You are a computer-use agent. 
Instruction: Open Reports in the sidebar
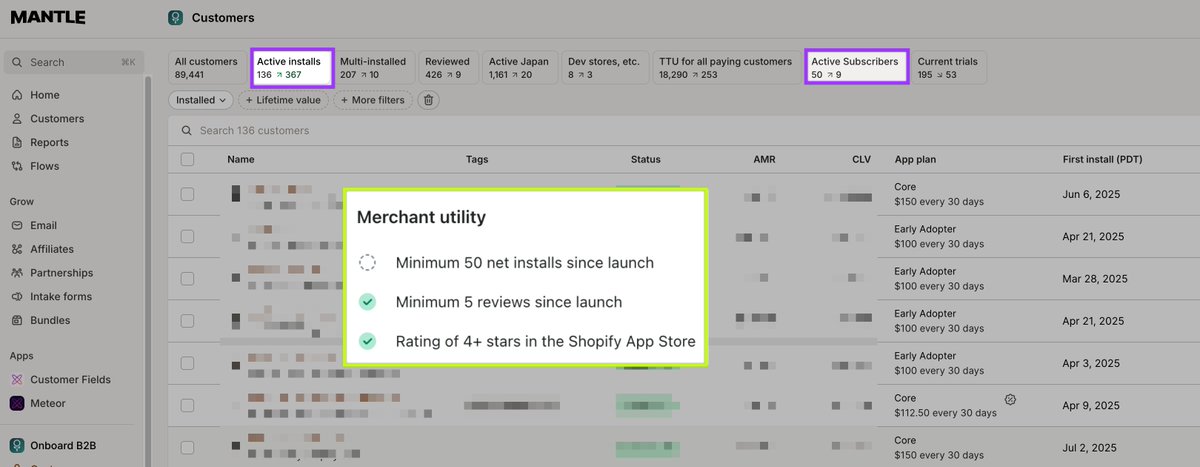point(49,143)
